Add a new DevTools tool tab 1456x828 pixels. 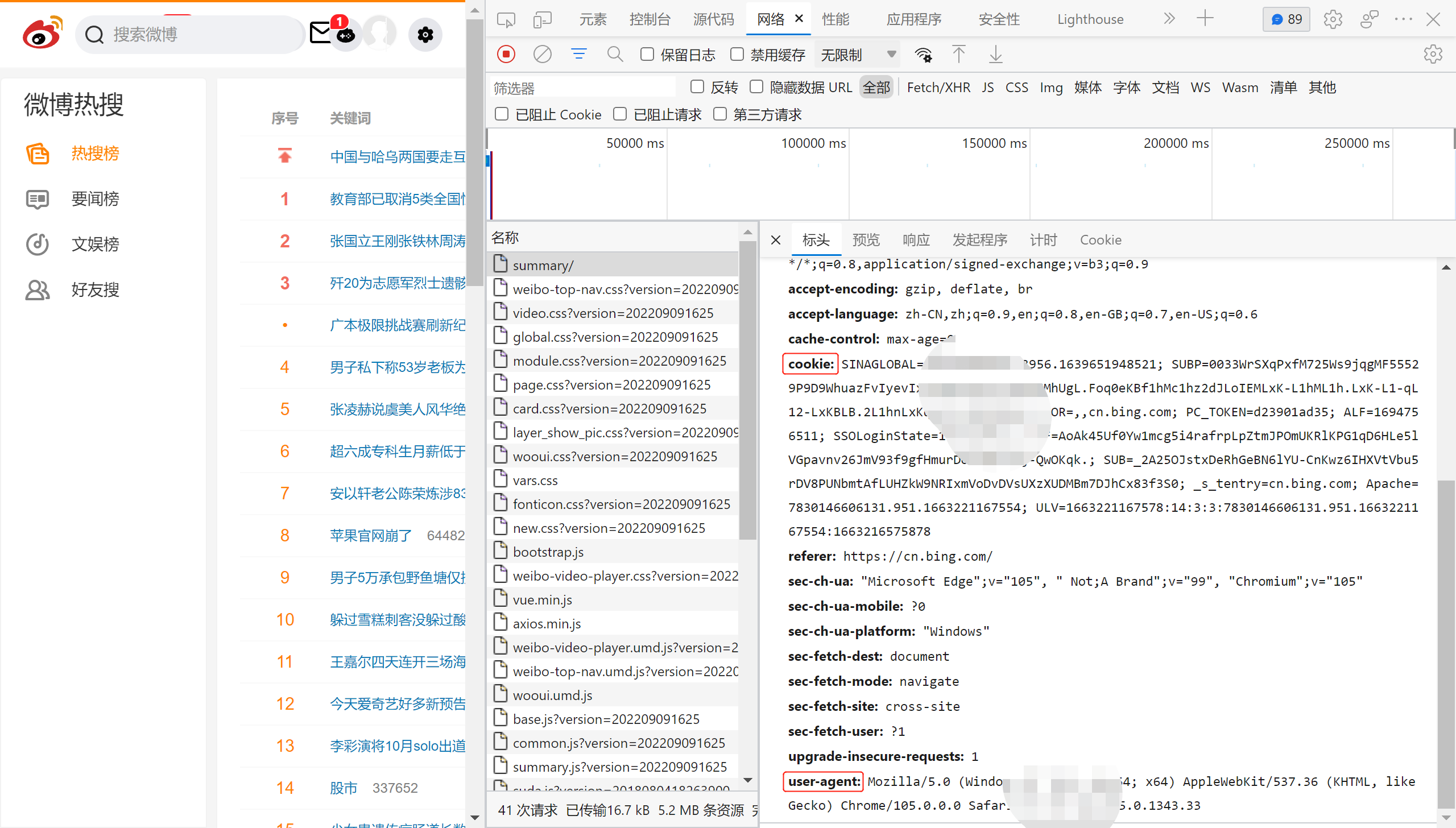click(x=1205, y=19)
